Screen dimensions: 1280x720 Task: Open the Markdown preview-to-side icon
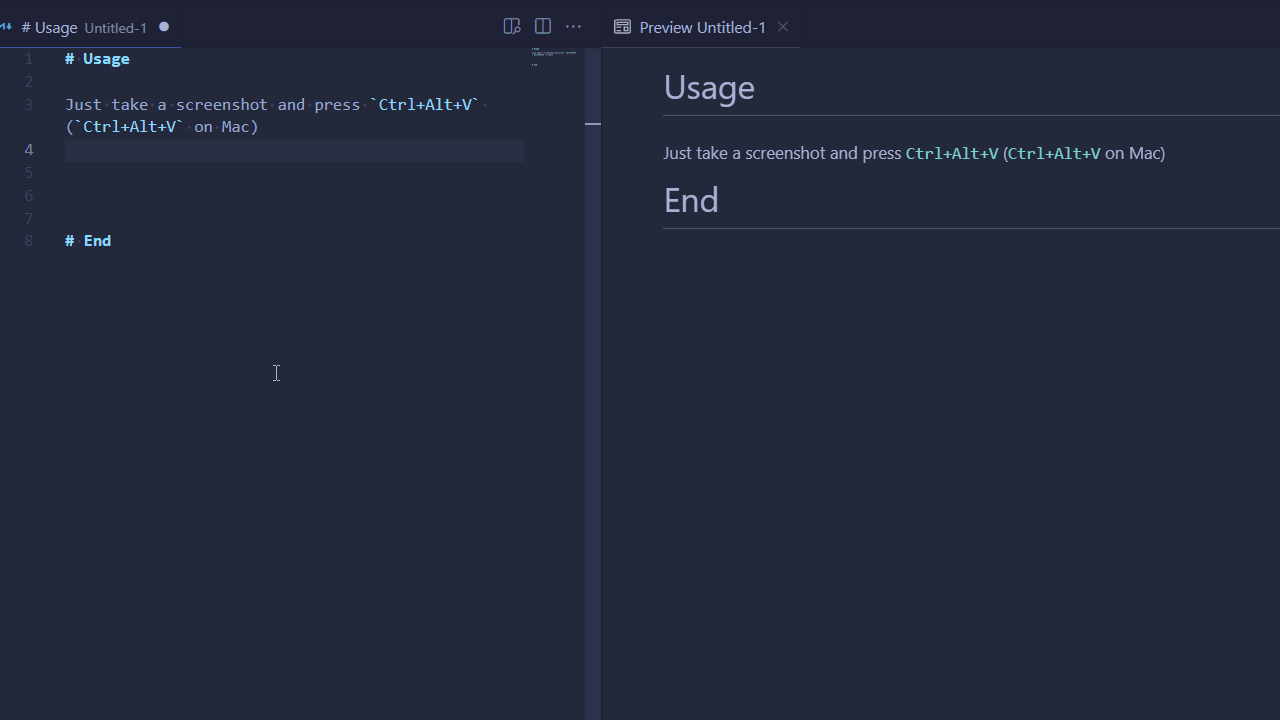coord(512,26)
